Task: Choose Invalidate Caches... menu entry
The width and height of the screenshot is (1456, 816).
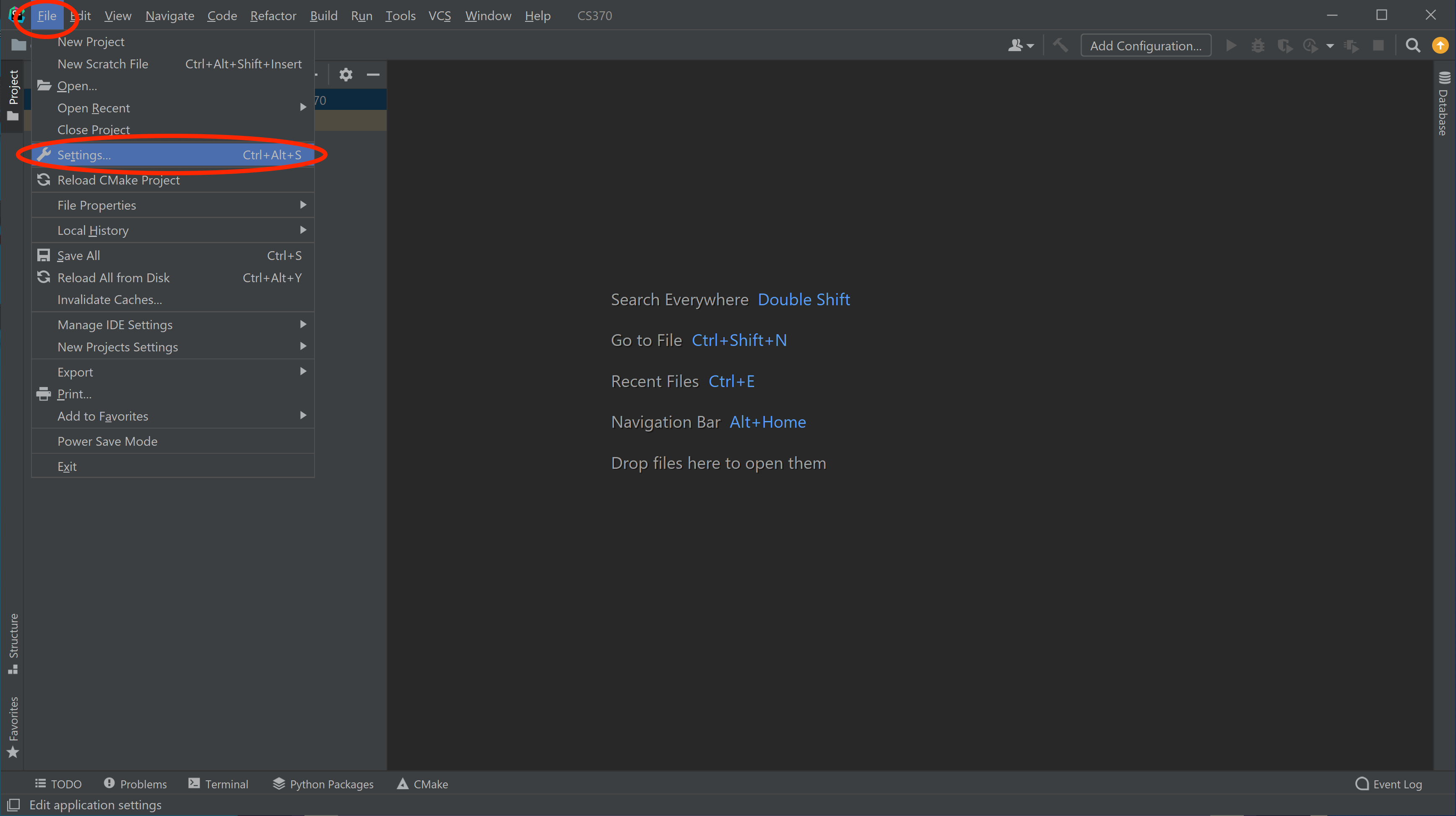Action: pos(109,300)
